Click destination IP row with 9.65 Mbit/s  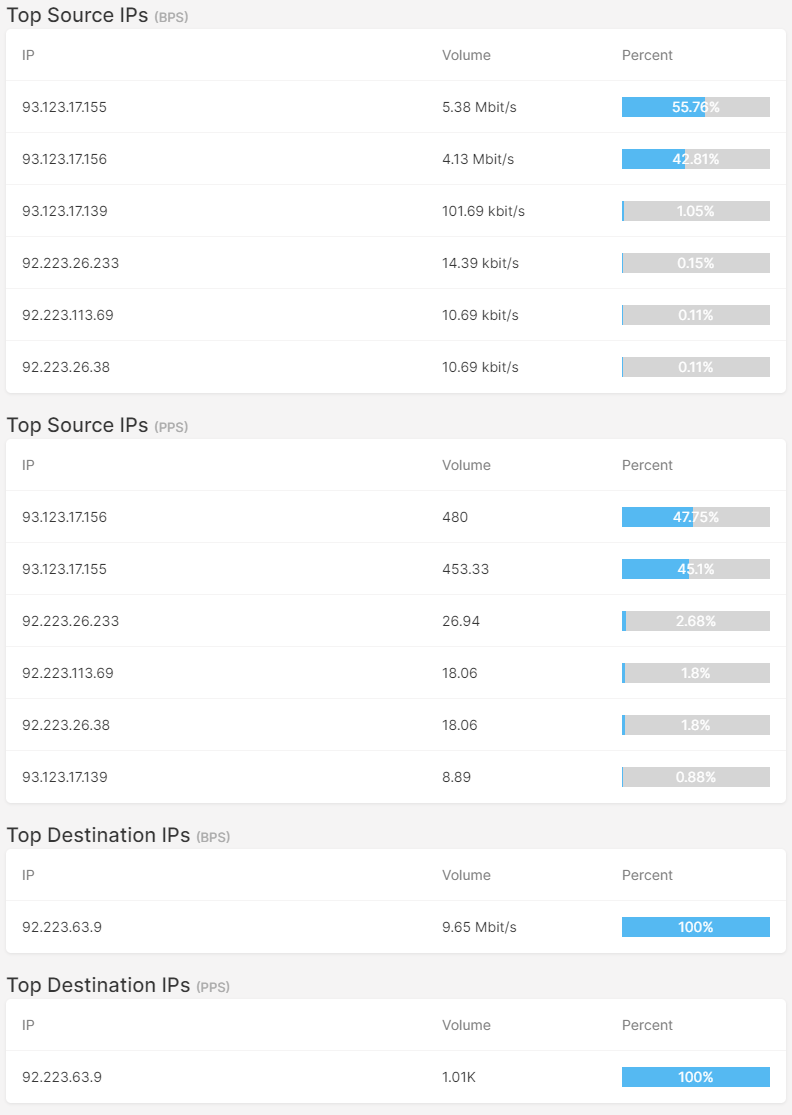pos(396,927)
